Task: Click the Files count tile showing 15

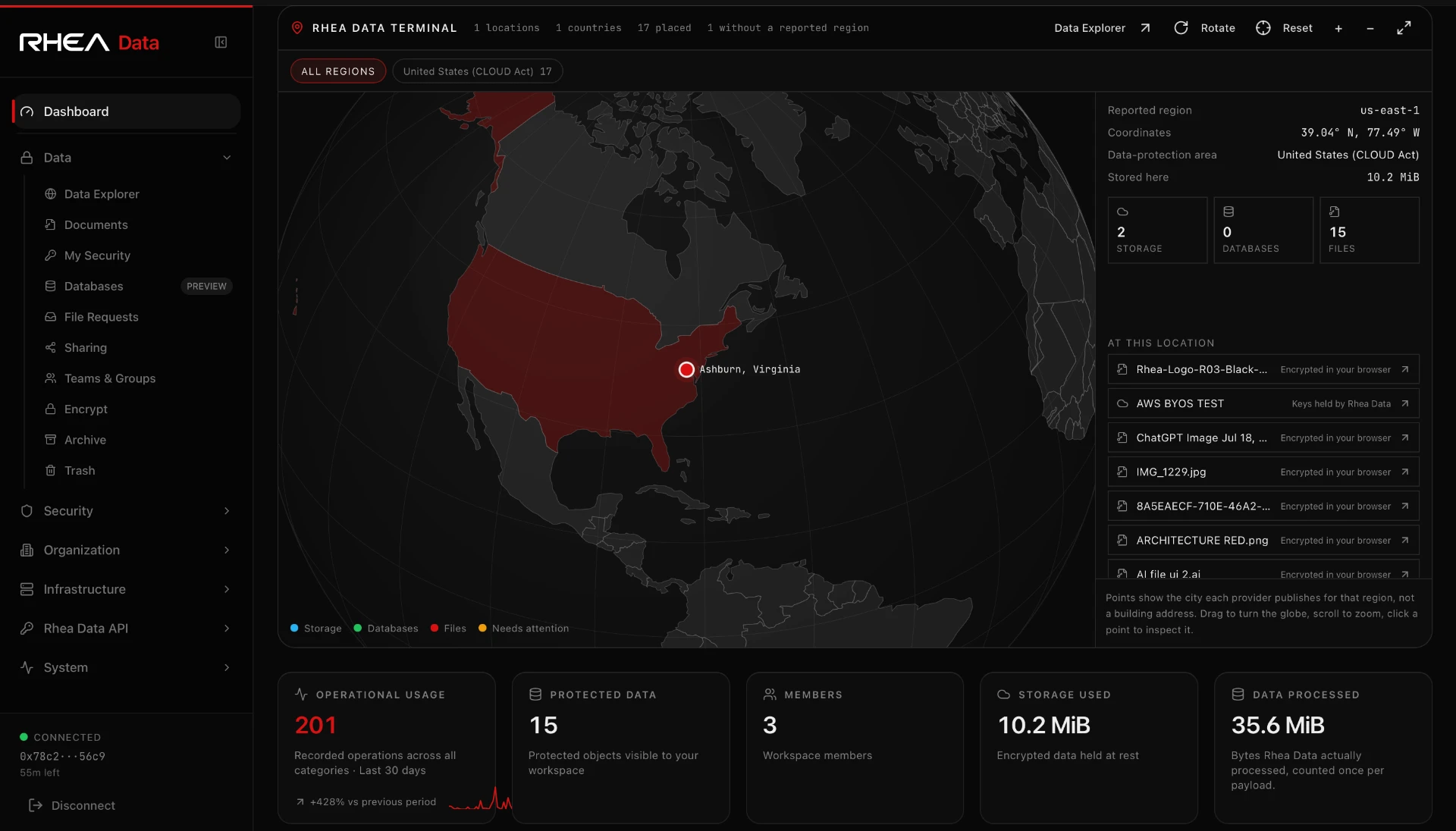Action: click(x=1370, y=230)
